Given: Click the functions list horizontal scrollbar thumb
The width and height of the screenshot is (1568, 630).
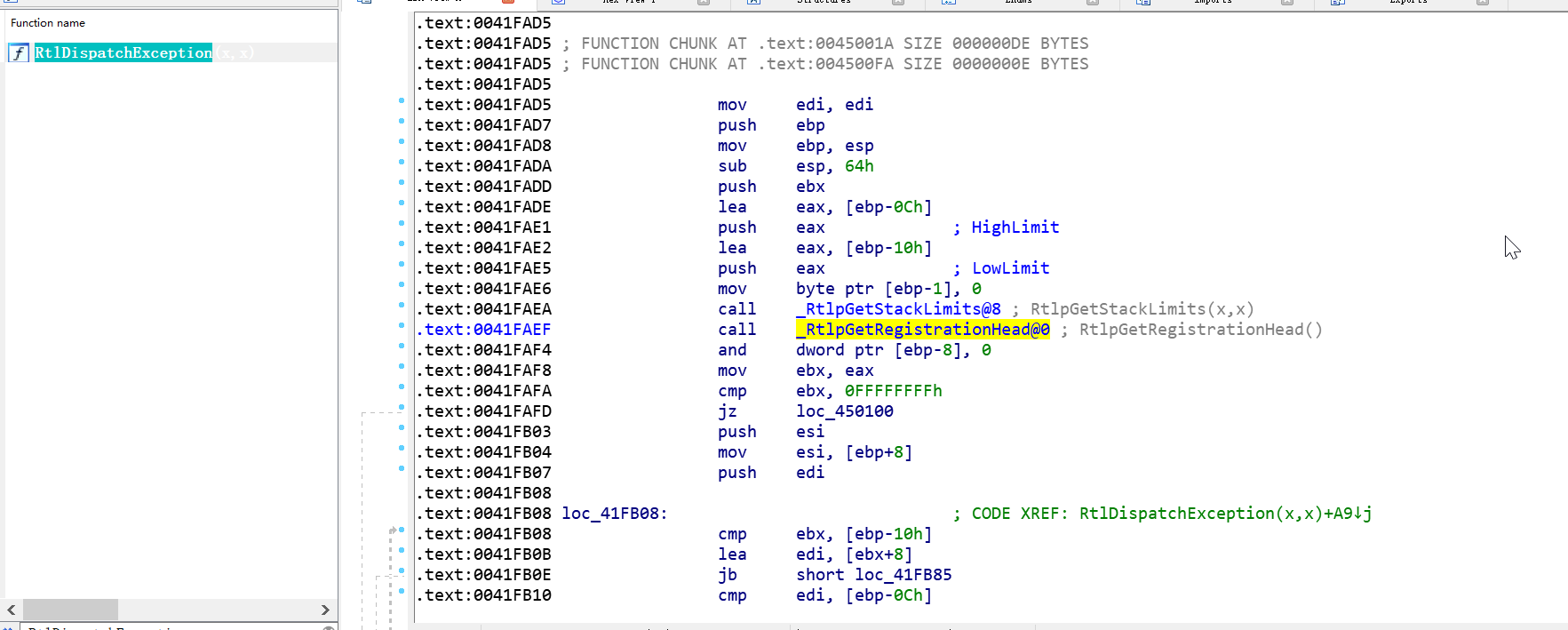Looking at the screenshot, I should tap(70, 610).
